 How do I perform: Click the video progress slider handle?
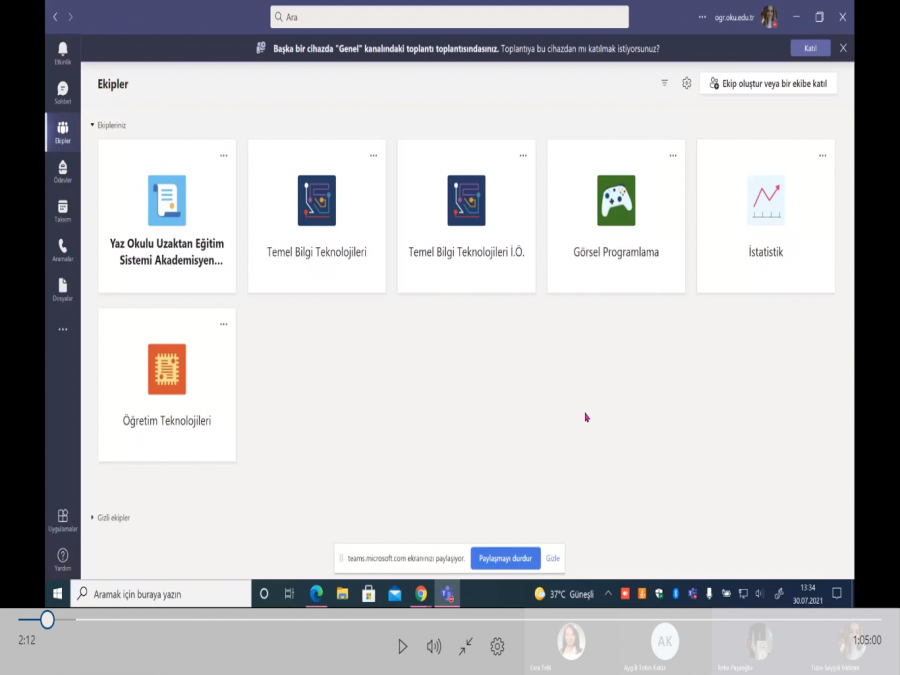click(x=47, y=619)
